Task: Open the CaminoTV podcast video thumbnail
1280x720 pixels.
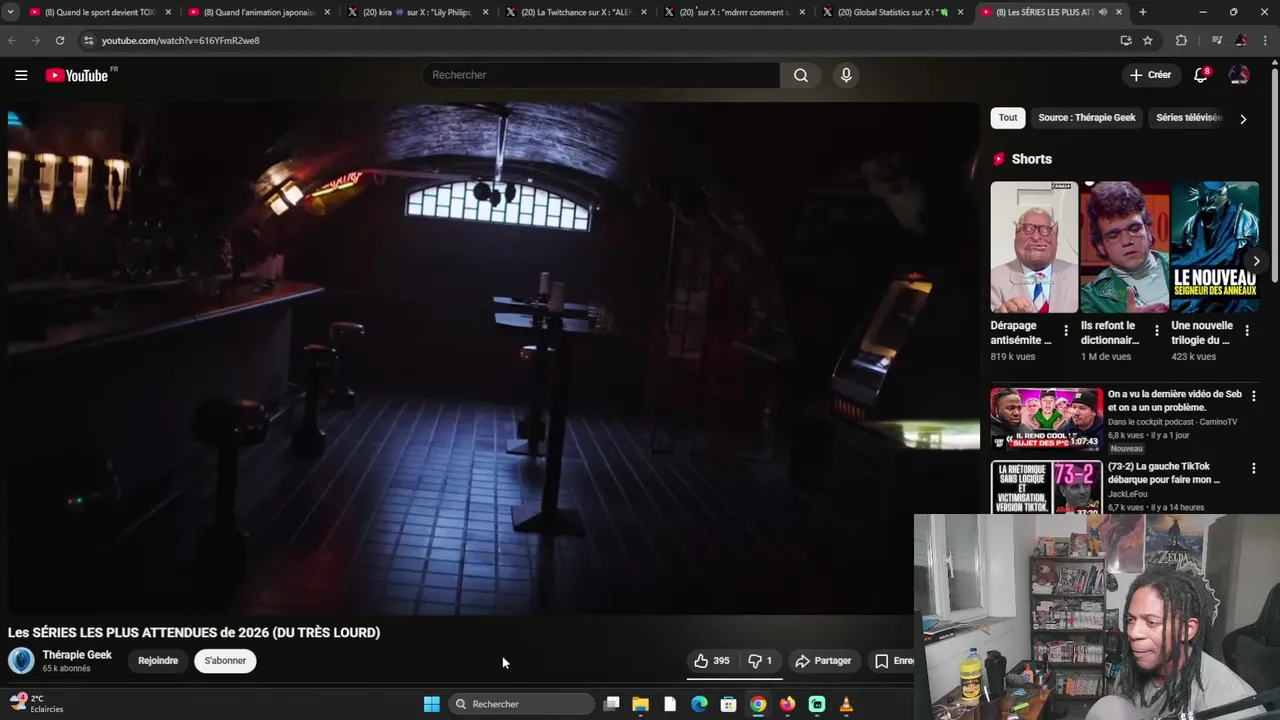Action: [x=1046, y=419]
